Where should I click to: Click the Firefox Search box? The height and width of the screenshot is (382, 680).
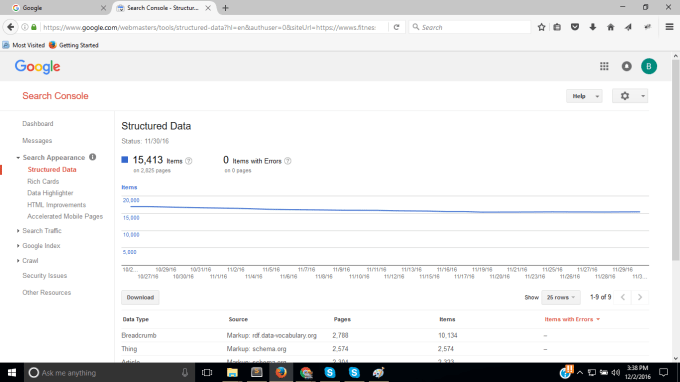coord(470,27)
